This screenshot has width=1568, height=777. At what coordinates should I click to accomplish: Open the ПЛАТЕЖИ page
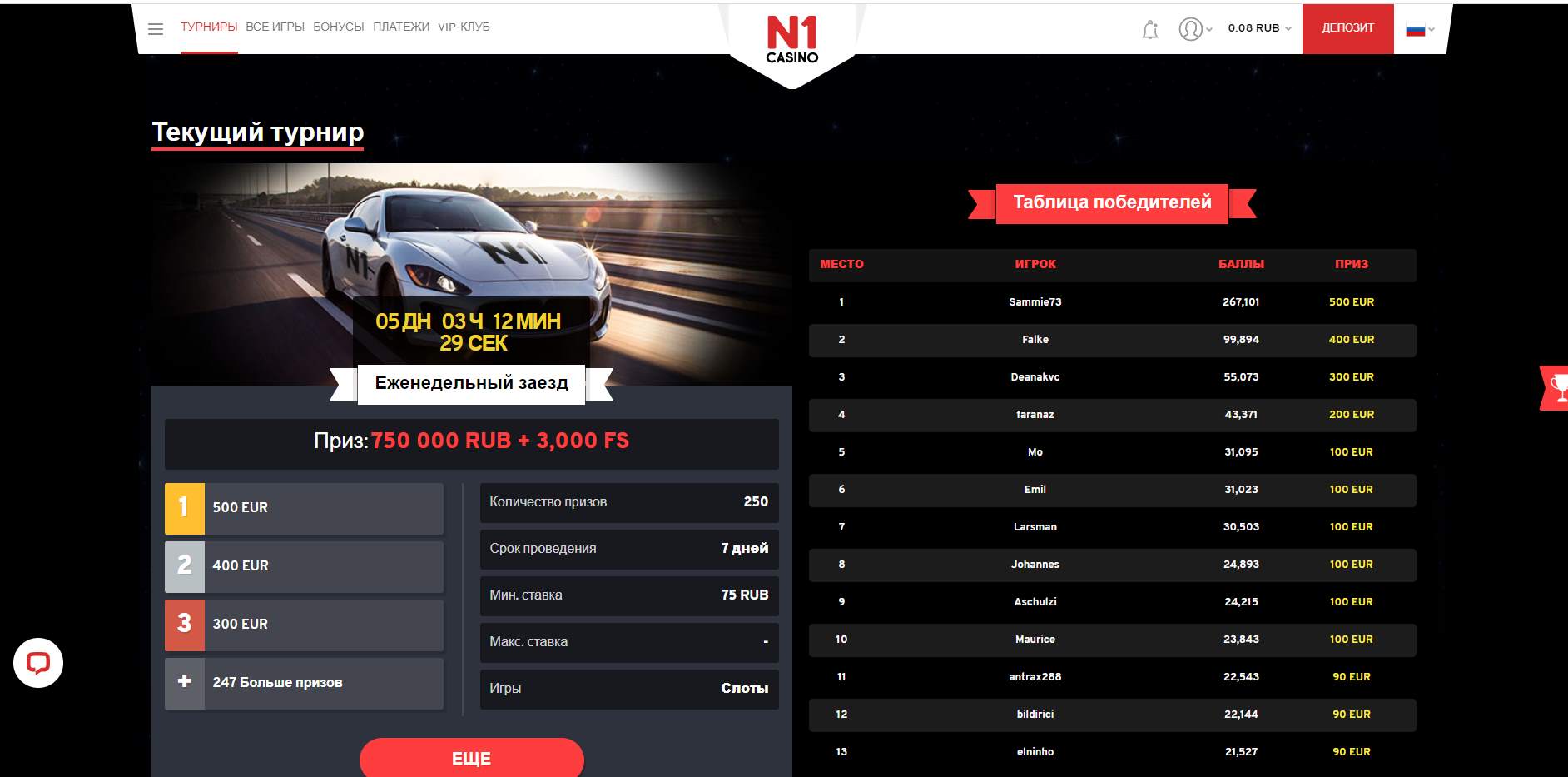click(401, 27)
